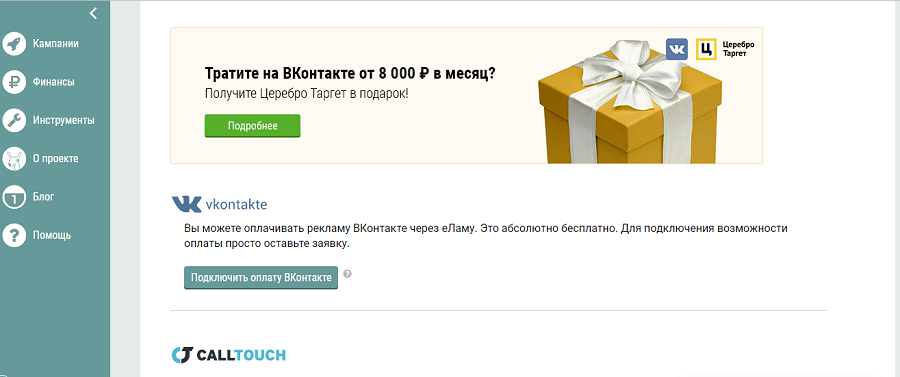Click the Церебро Таргет logo in banner
The image size is (900, 377).
[725, 49]
